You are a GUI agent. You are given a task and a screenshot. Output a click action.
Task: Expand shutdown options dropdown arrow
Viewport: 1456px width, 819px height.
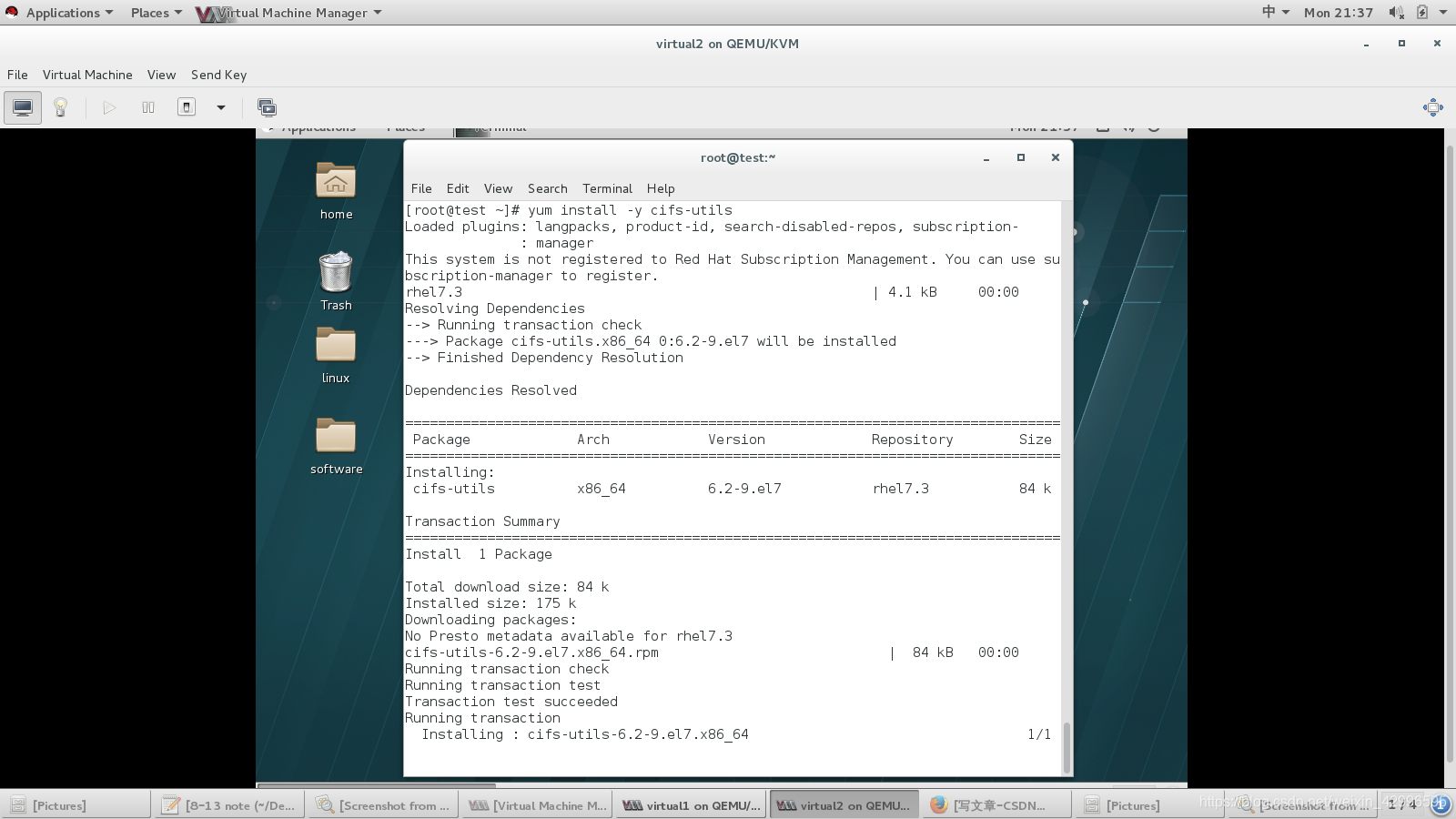pos(220,107)
